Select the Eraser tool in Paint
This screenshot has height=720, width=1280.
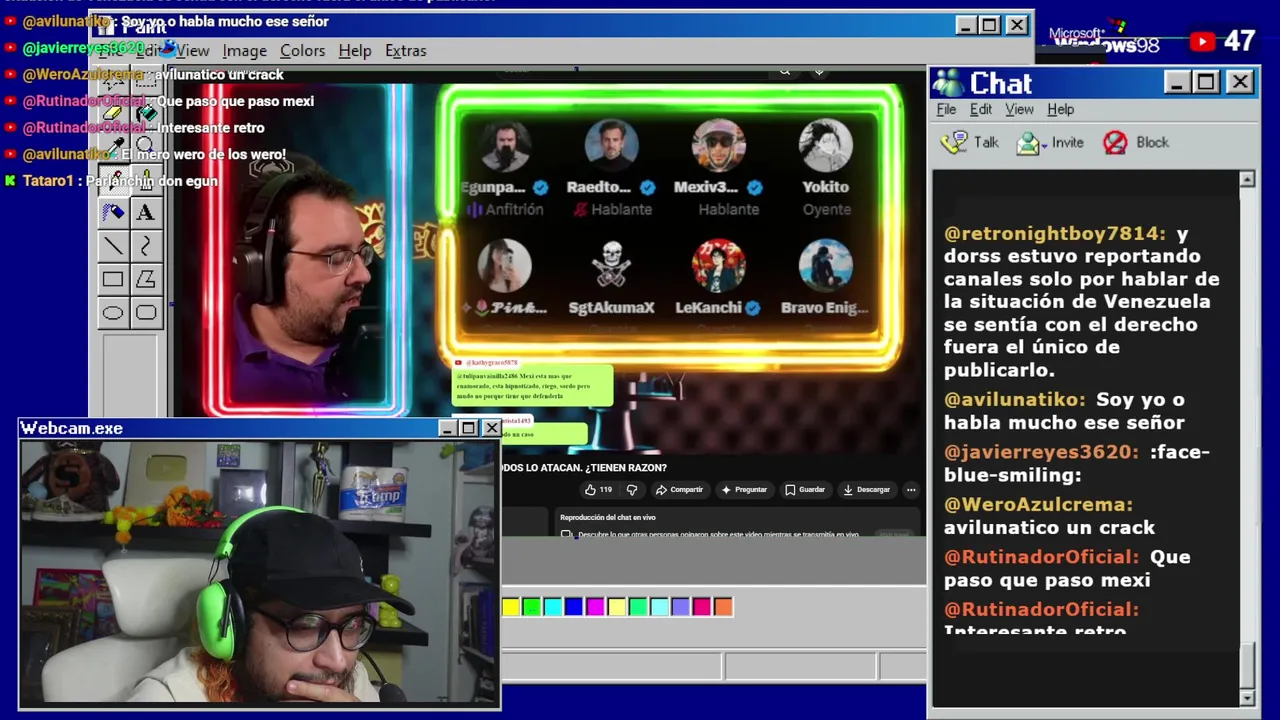tap(113, 113)
